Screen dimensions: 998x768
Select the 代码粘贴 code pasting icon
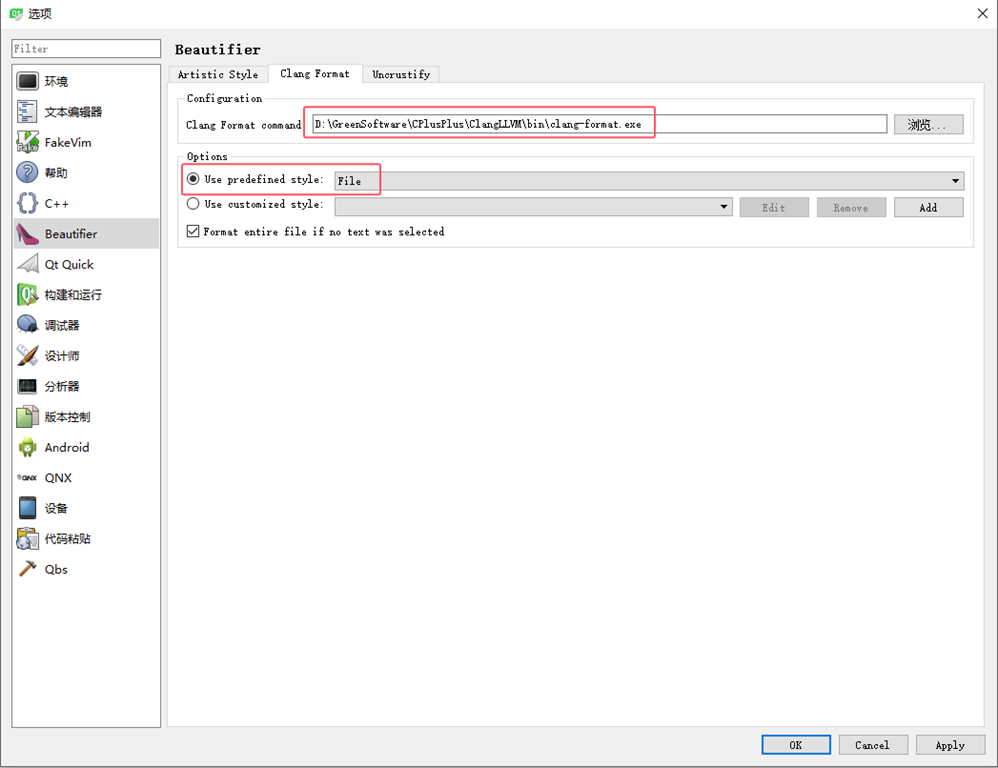(27, 539)
